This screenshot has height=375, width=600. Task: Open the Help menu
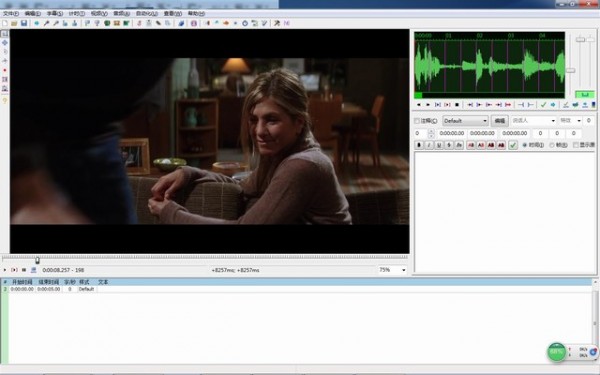pyautogui.click(x=196, y=13)
